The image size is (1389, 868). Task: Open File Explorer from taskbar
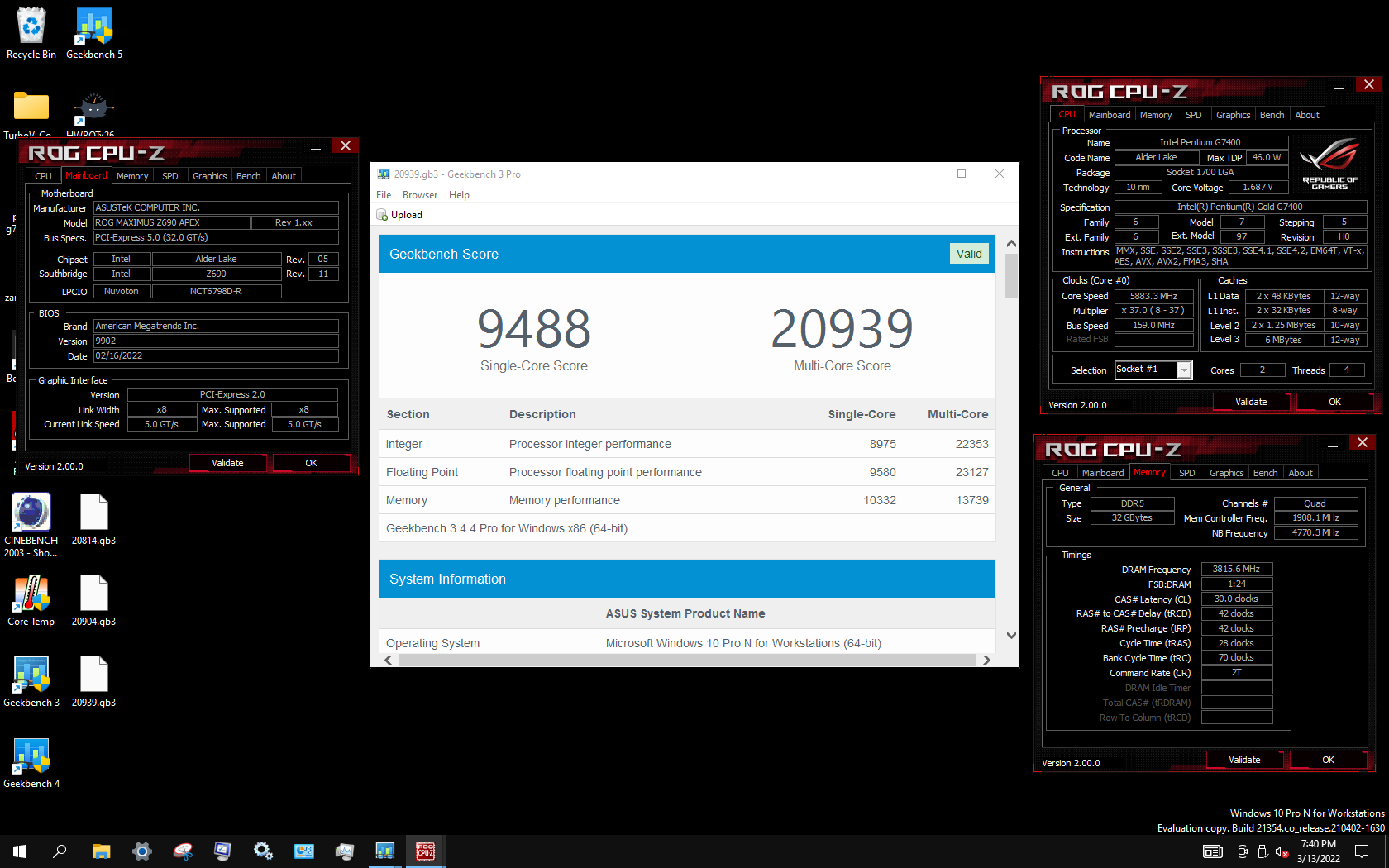coord(101,851)
